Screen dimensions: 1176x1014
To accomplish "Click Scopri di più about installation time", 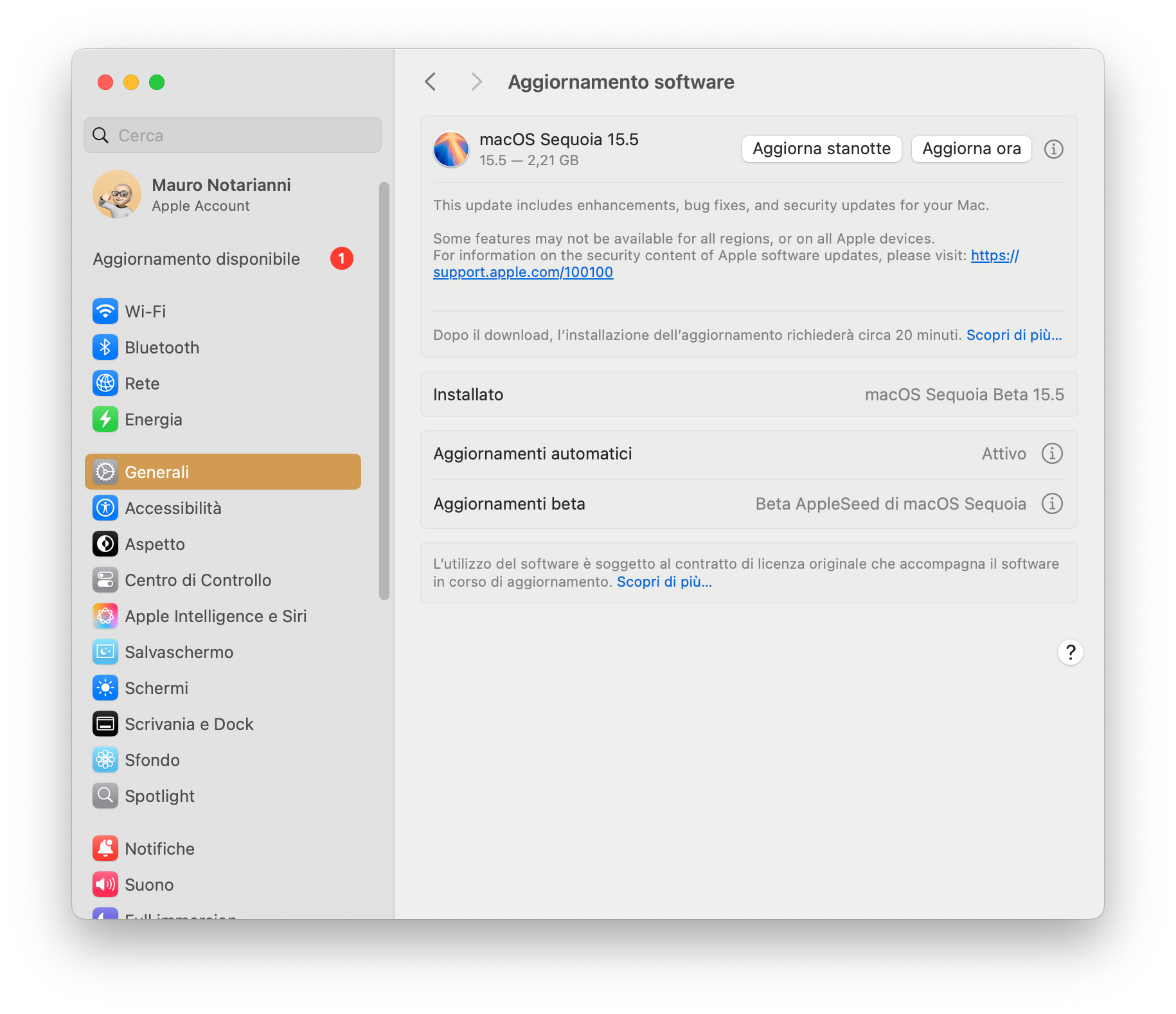I will pyautogui.click(x=1014, y=335).
